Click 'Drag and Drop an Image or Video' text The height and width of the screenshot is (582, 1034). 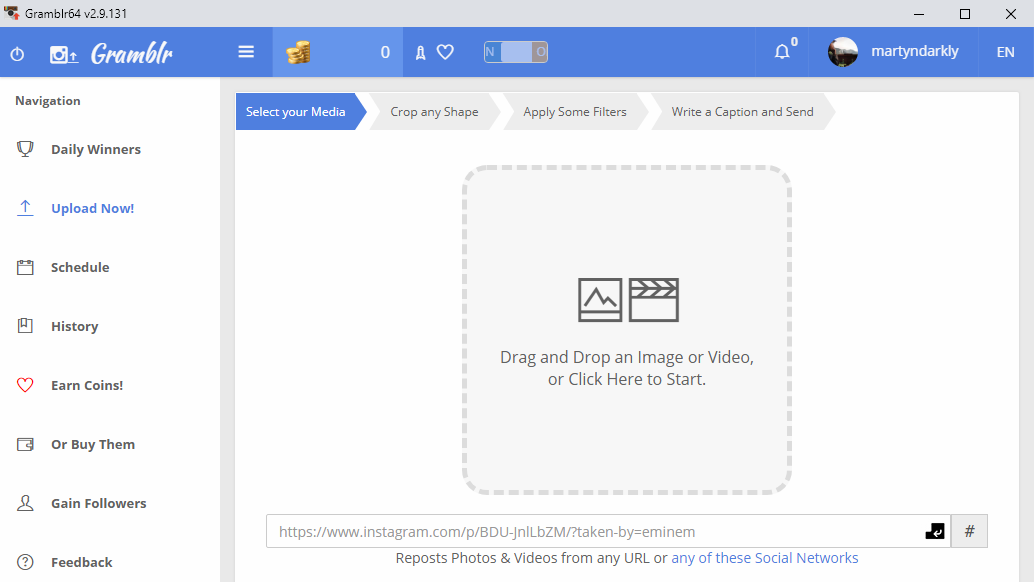626,357
